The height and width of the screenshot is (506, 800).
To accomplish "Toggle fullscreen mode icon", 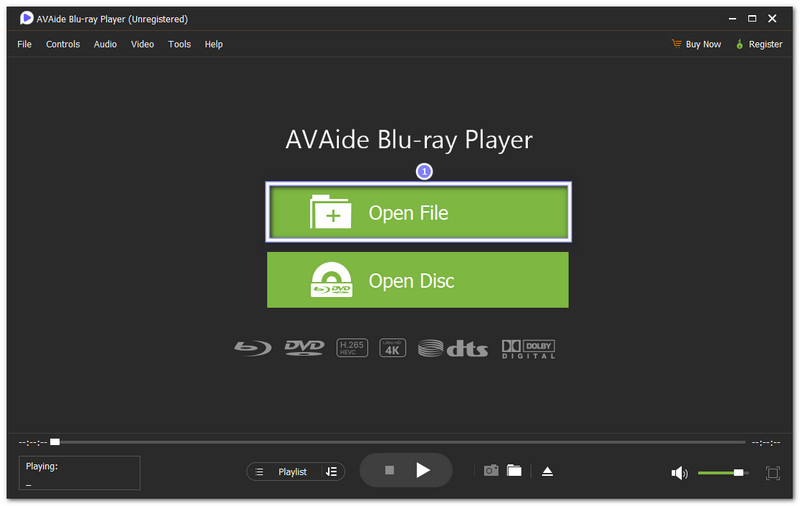I will click(x=773, y=472).
